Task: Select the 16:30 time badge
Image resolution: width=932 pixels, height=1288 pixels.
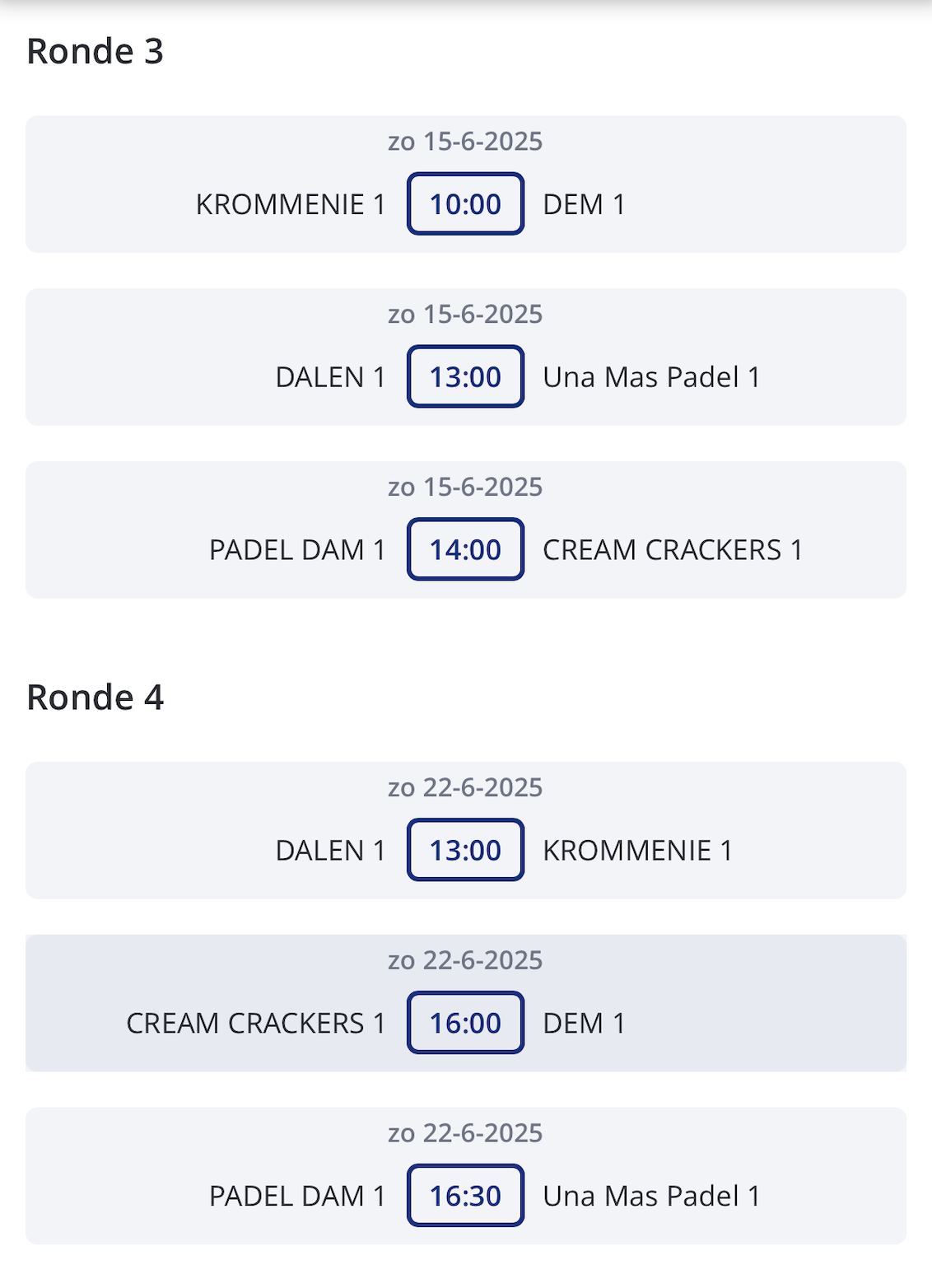Action: [466, 1196]
